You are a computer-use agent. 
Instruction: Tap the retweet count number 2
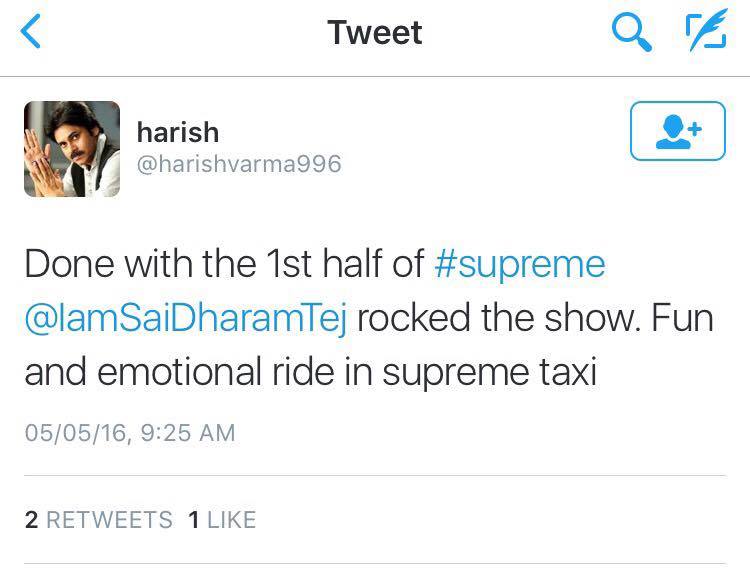click(32, 520)
